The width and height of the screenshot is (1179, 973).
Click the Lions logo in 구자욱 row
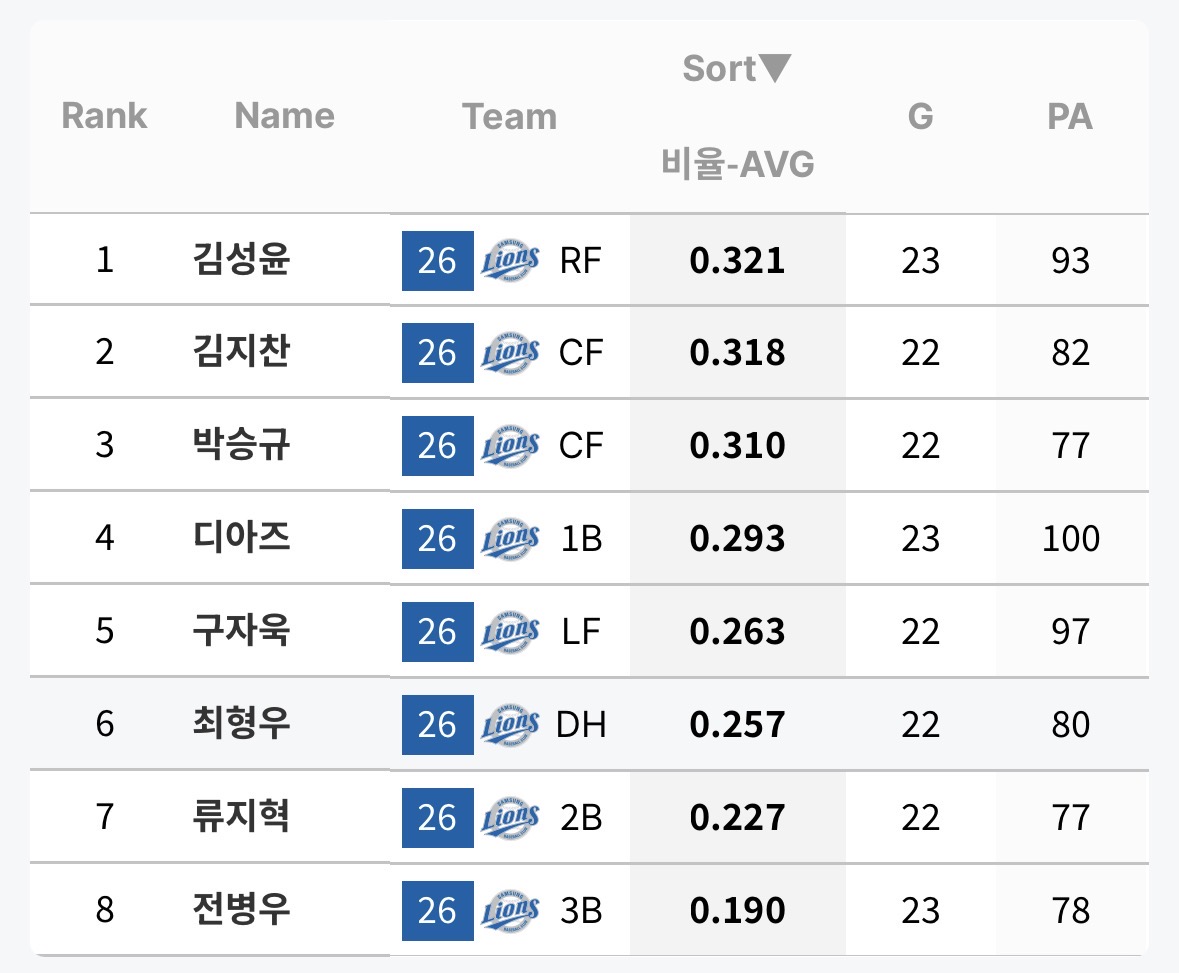(511, 632)
